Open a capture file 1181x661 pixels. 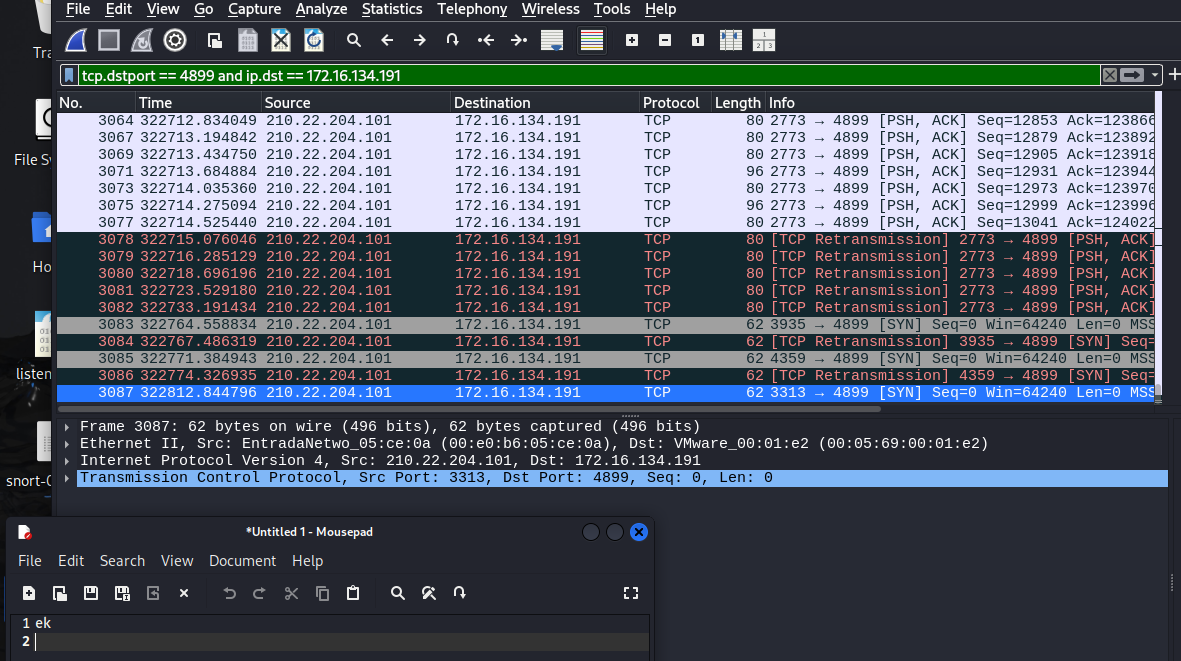[x=215, y=41]
